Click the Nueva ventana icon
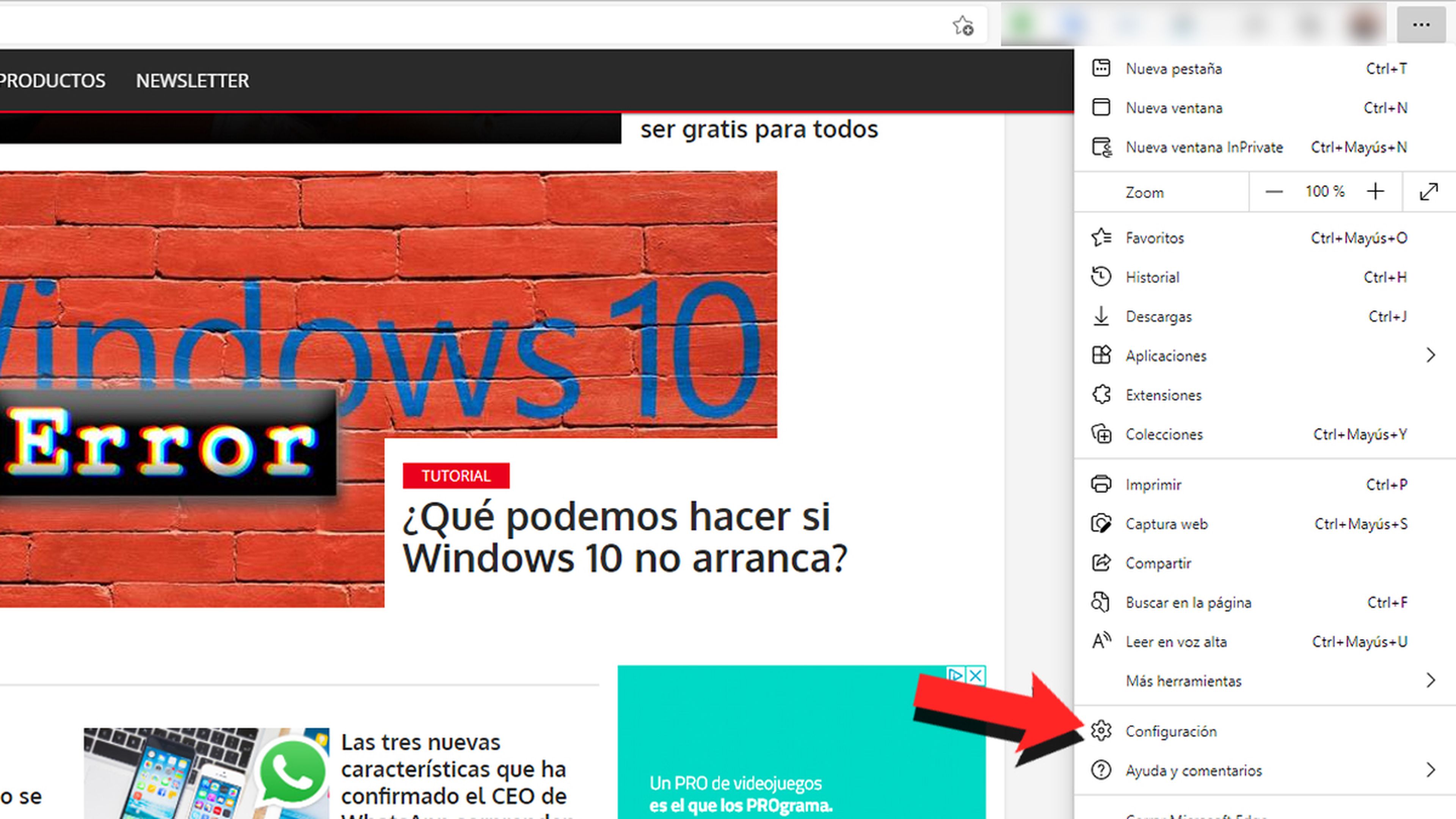The image size is (1456, 819). (1101, 107)
